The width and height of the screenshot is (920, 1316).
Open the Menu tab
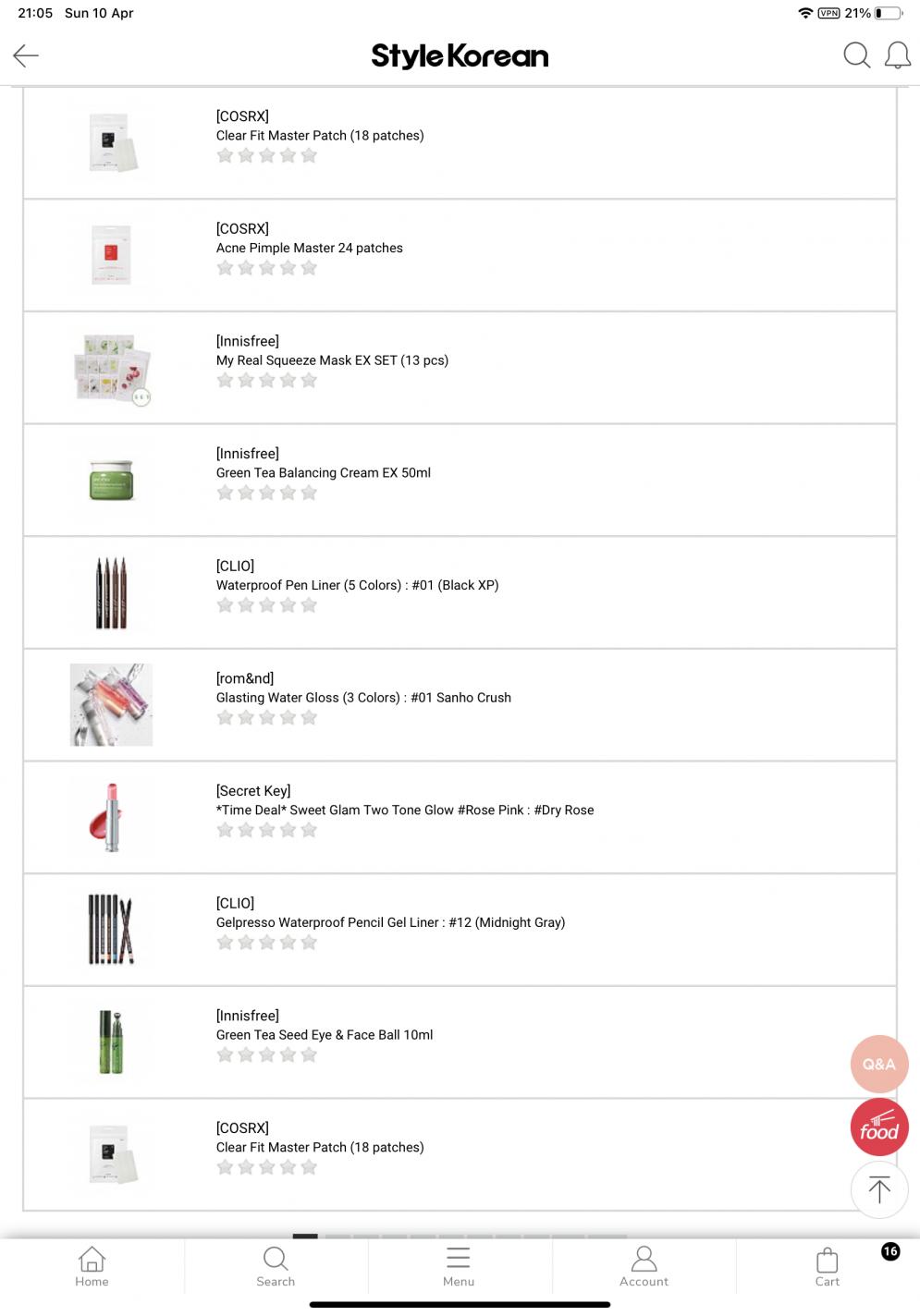pos(459,1267)
